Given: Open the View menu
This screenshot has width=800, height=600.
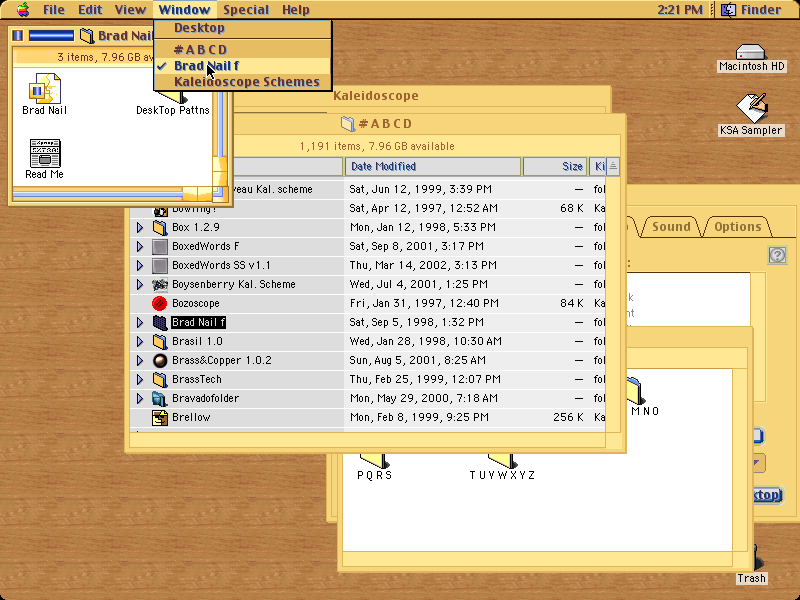Looking at the screenshot, I should click(130, 10).
